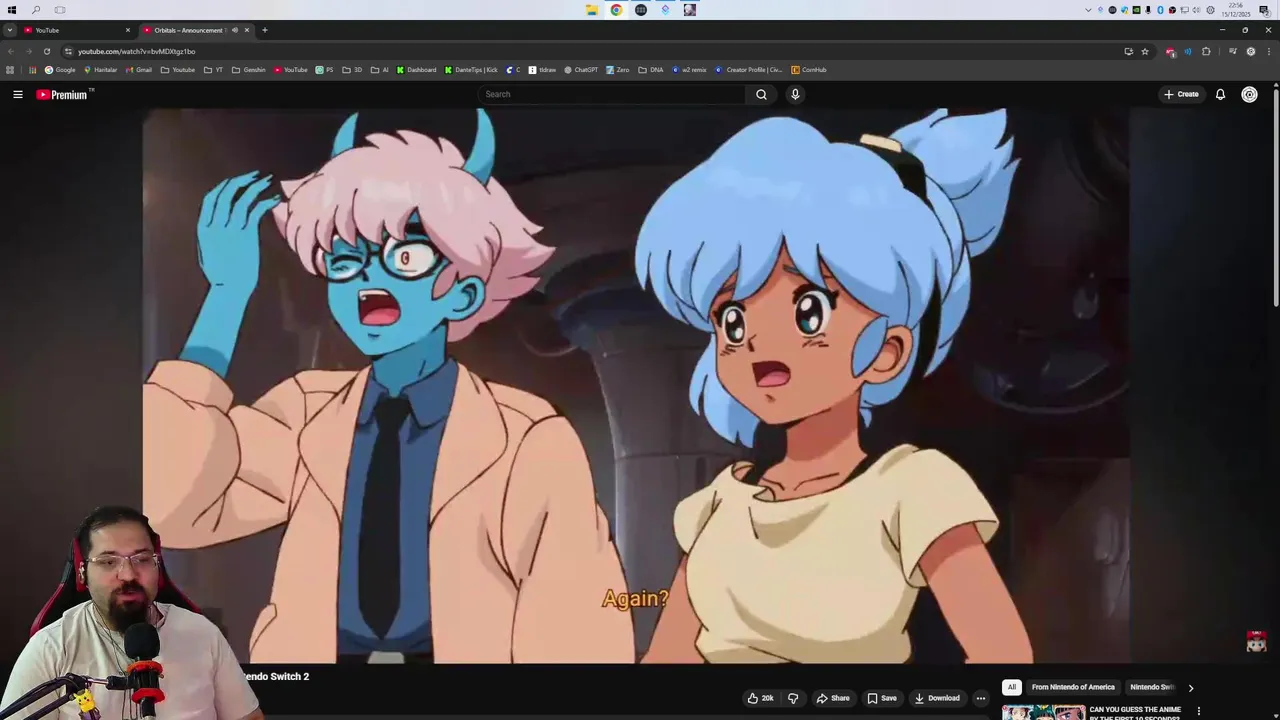The image size is (1280, 720).
Task: Open the ChatGPT bookmark
Action: click(x=581, y=70)
